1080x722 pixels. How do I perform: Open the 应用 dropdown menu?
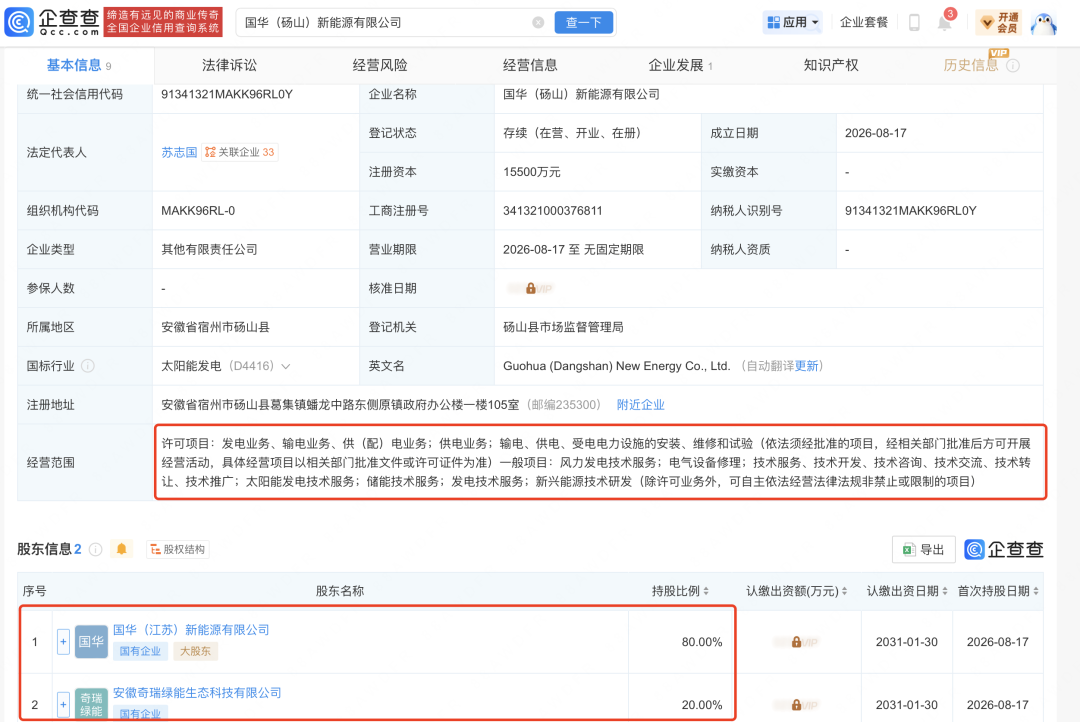(793, 23)
